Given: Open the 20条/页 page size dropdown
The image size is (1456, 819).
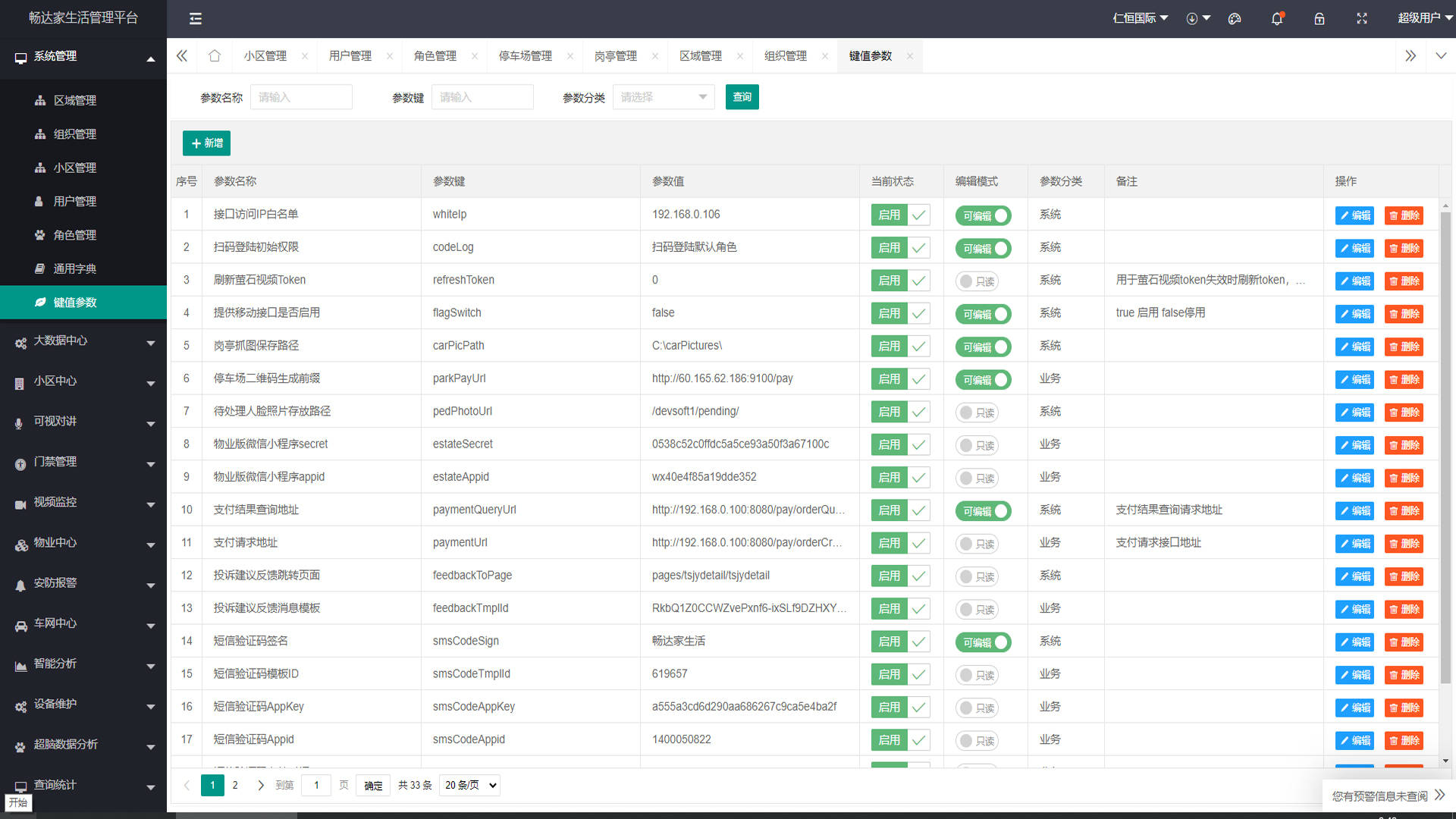Looking at the screenshot, I should [x=470, y=785].
